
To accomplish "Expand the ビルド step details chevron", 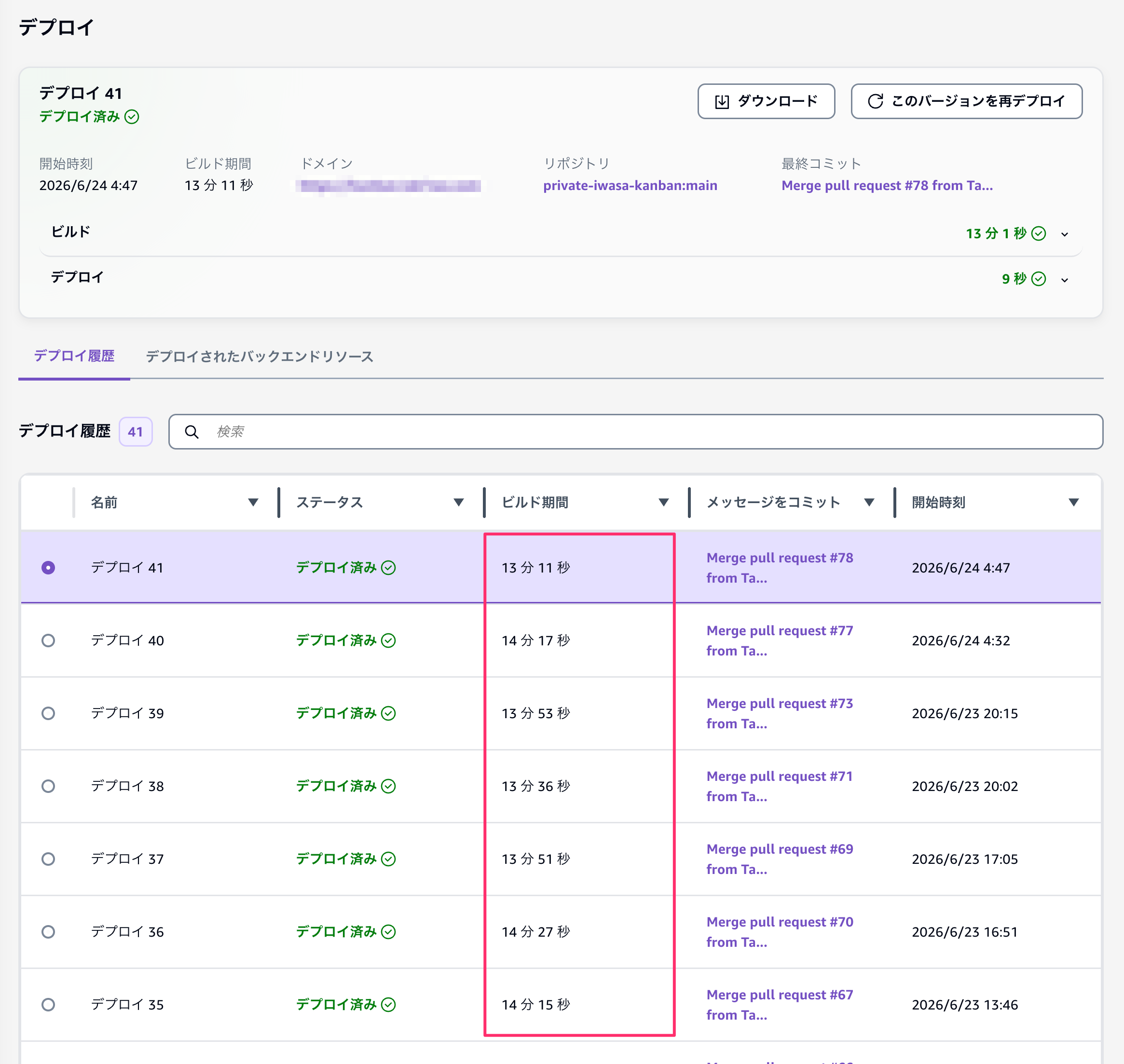I will [1065, 234].
